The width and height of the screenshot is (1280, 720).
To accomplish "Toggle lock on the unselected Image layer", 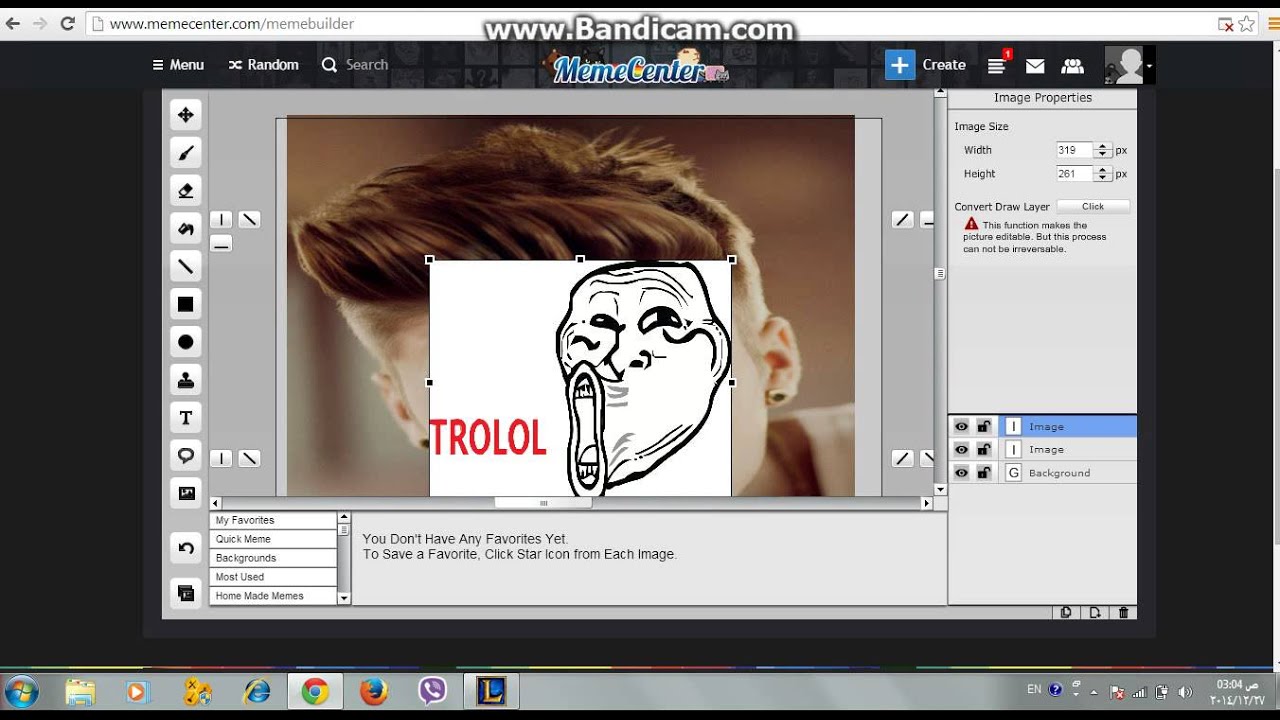I will pyautogui.click(x=984, y=450).
